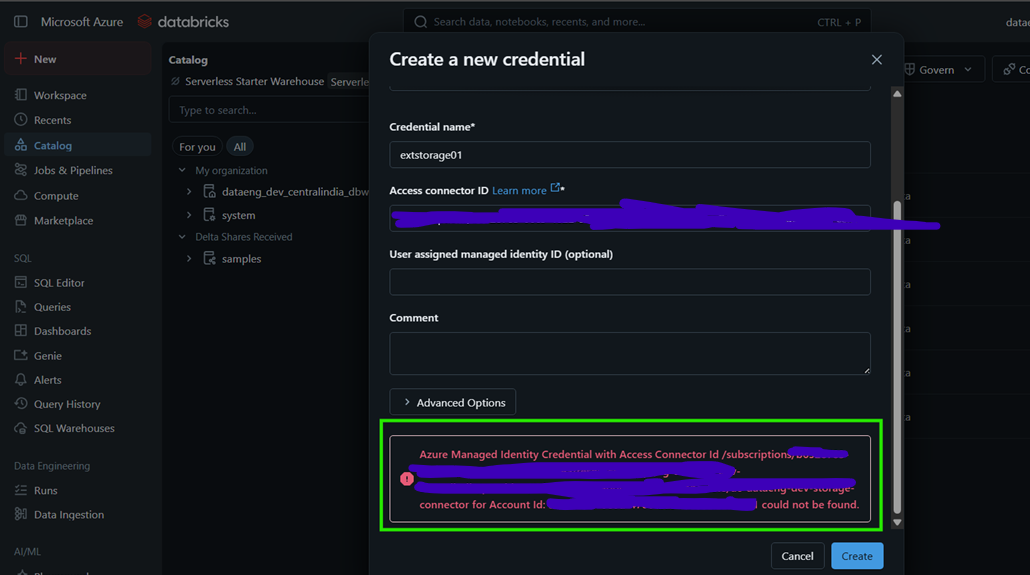The width and height of the screenshot is (1030, 575).
Task: Click the SQL Editor icon
Action: [x=21, y=283]
